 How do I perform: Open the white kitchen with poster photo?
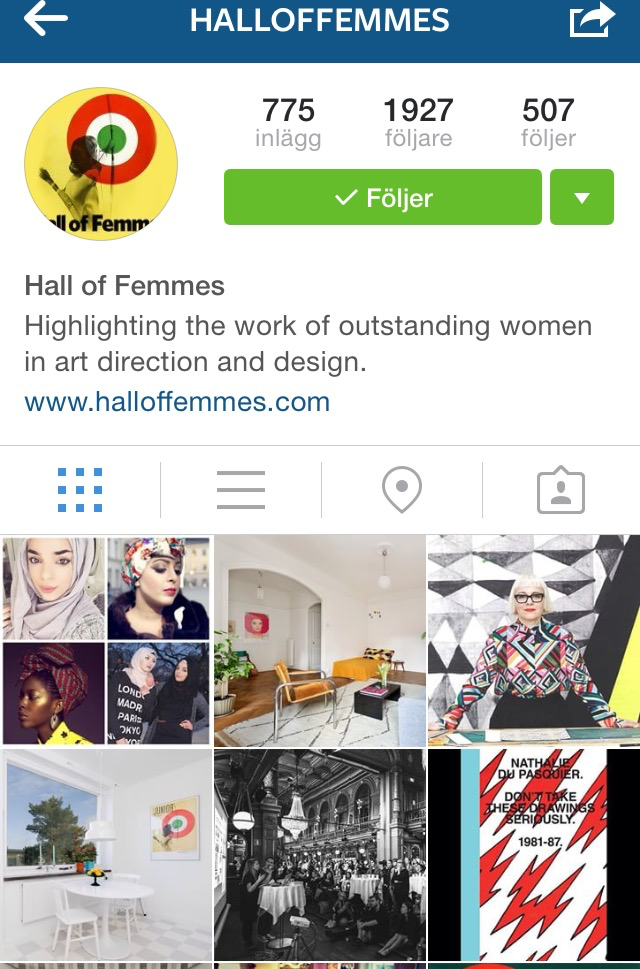click(106, 855)
